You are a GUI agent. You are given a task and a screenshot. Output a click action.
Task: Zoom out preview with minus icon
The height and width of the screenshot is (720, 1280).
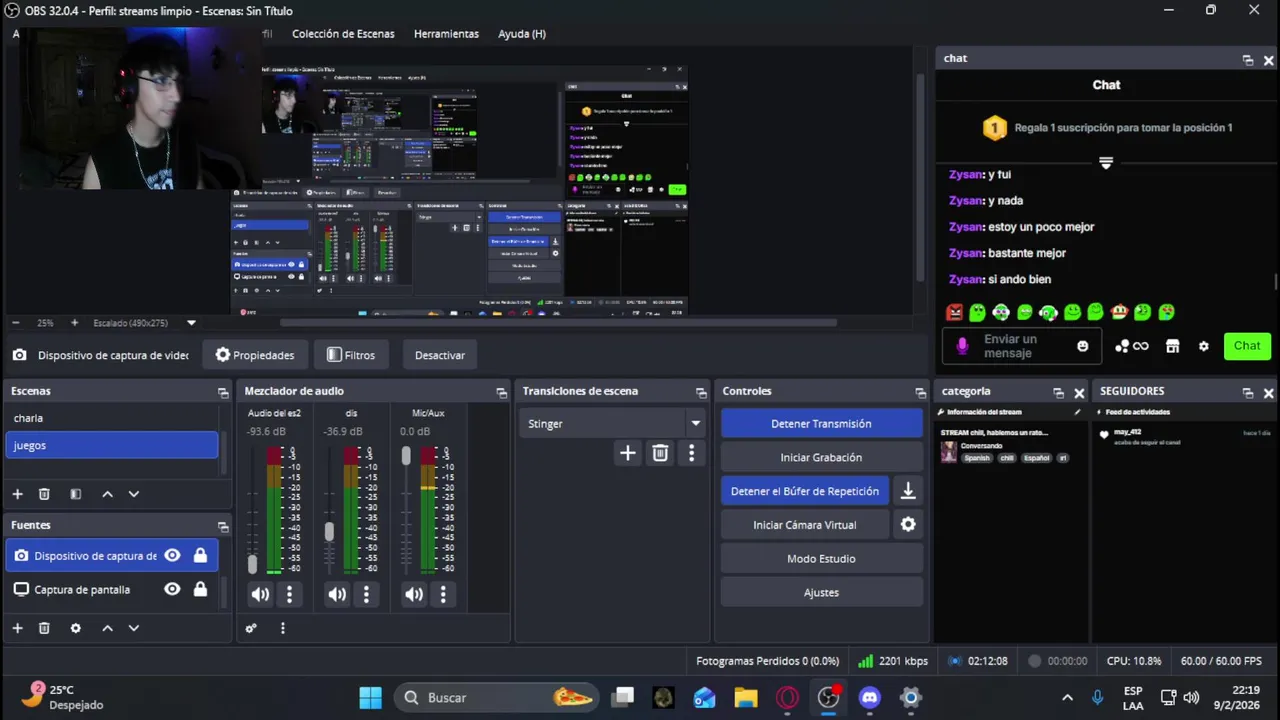tap(15, 323)
